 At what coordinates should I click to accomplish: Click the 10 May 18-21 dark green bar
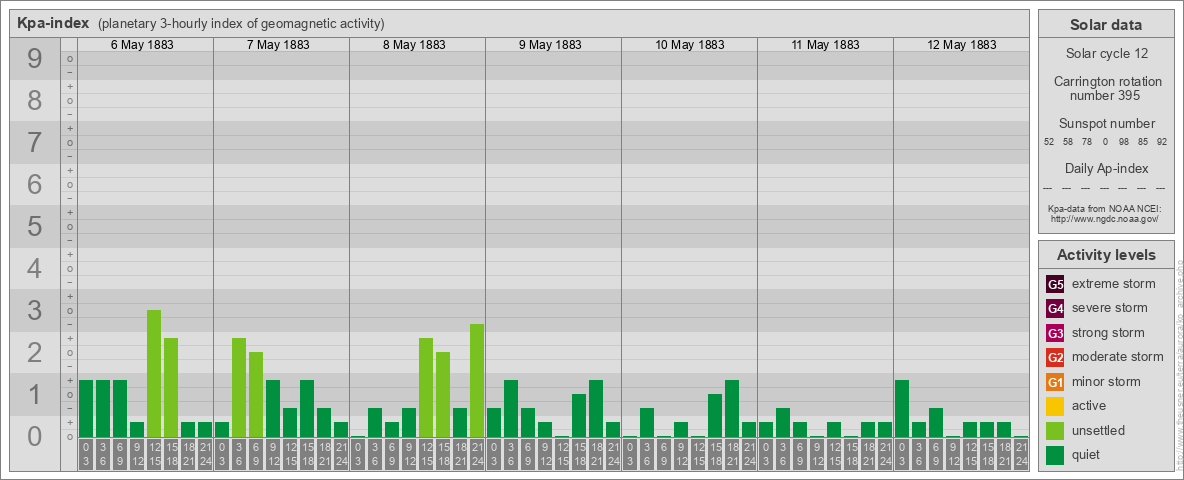(x=732, y=408)
